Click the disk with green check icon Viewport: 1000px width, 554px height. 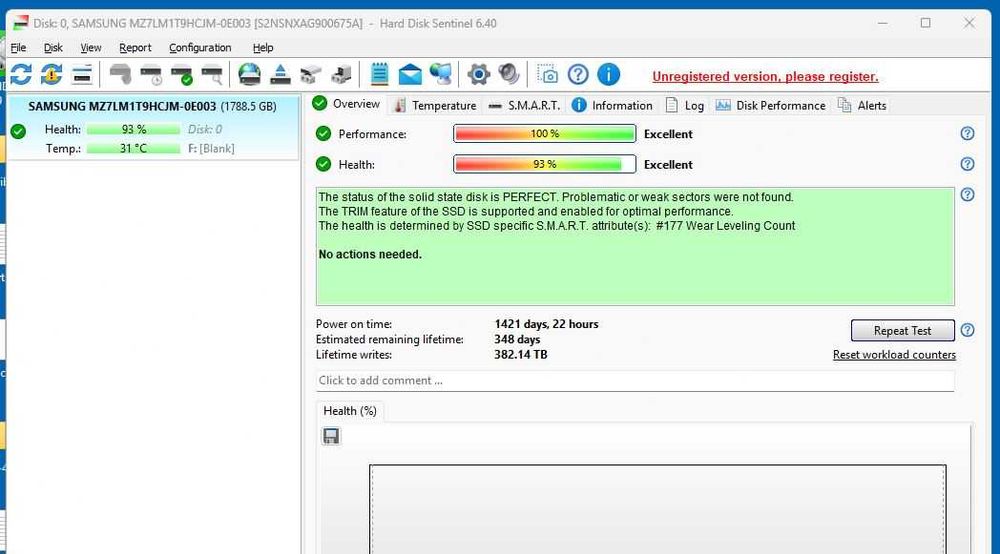(182, 75)
